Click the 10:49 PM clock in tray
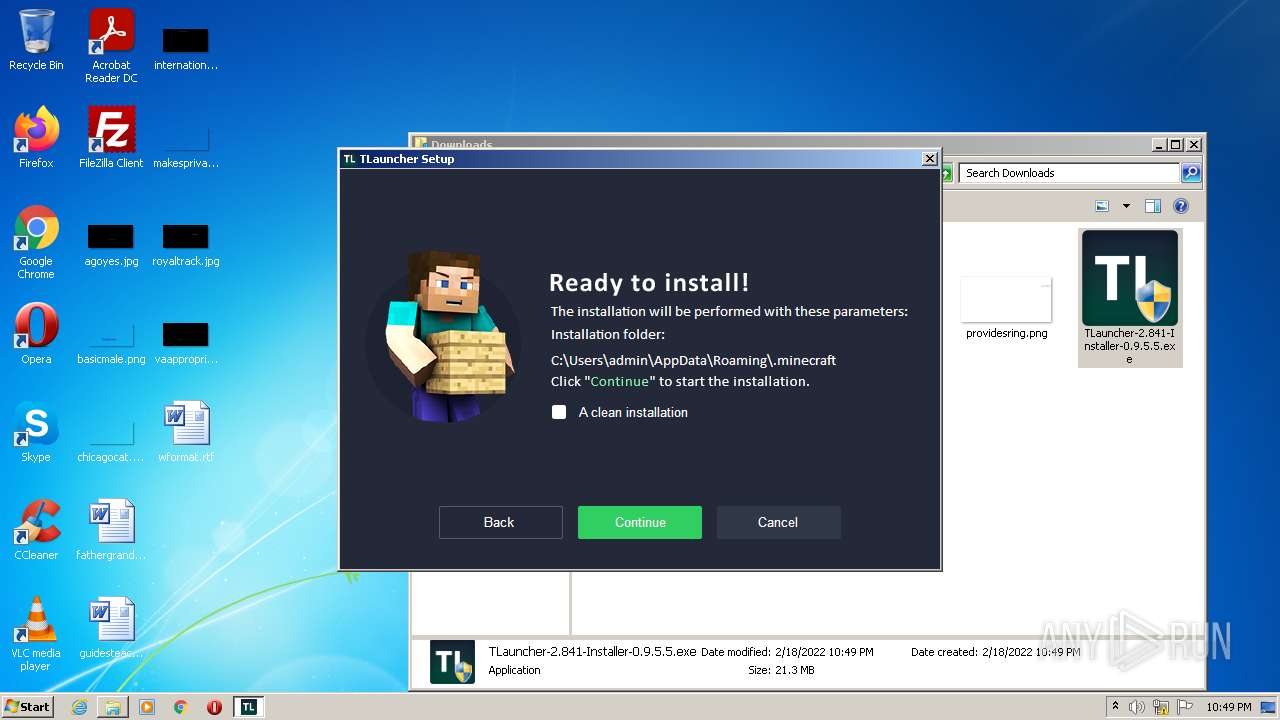The image size is (1280, 720). tap(1228, 707)
